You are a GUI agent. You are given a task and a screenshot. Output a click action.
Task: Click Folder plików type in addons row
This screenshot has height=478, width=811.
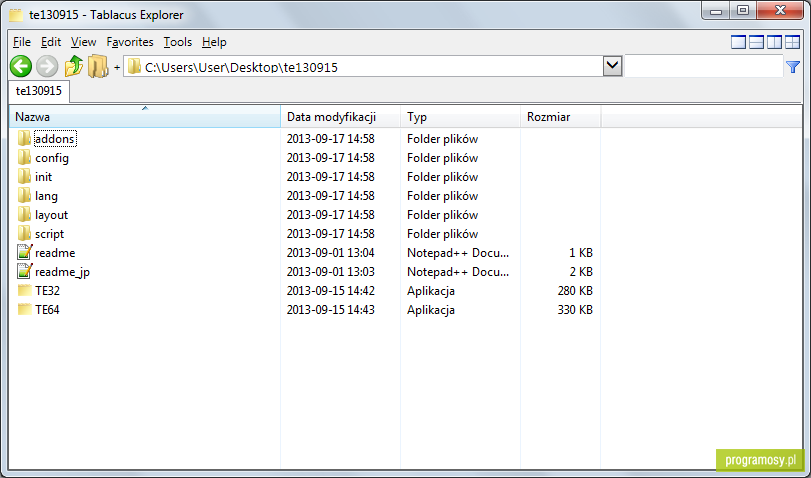442,139
